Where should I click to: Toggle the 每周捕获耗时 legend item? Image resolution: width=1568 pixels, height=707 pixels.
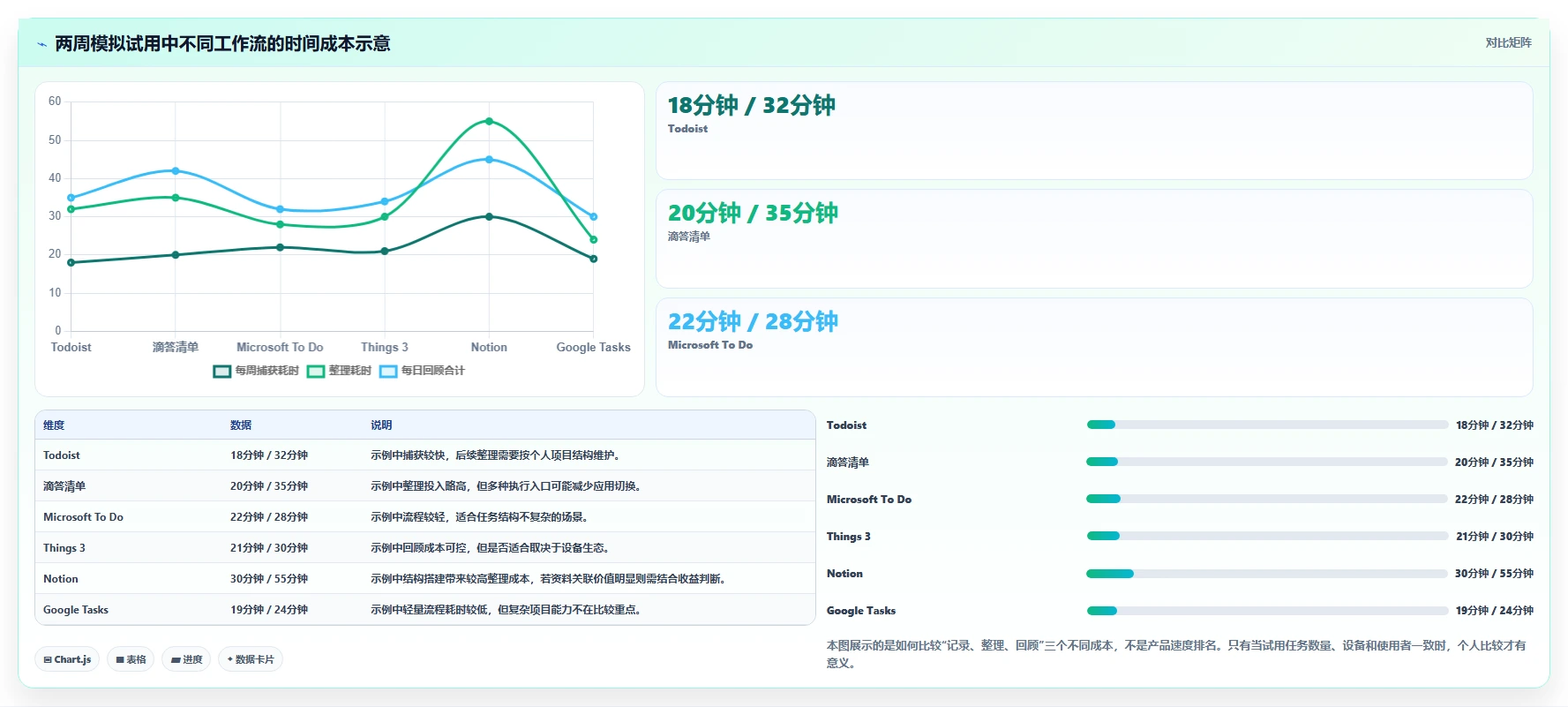click(256, 371)
